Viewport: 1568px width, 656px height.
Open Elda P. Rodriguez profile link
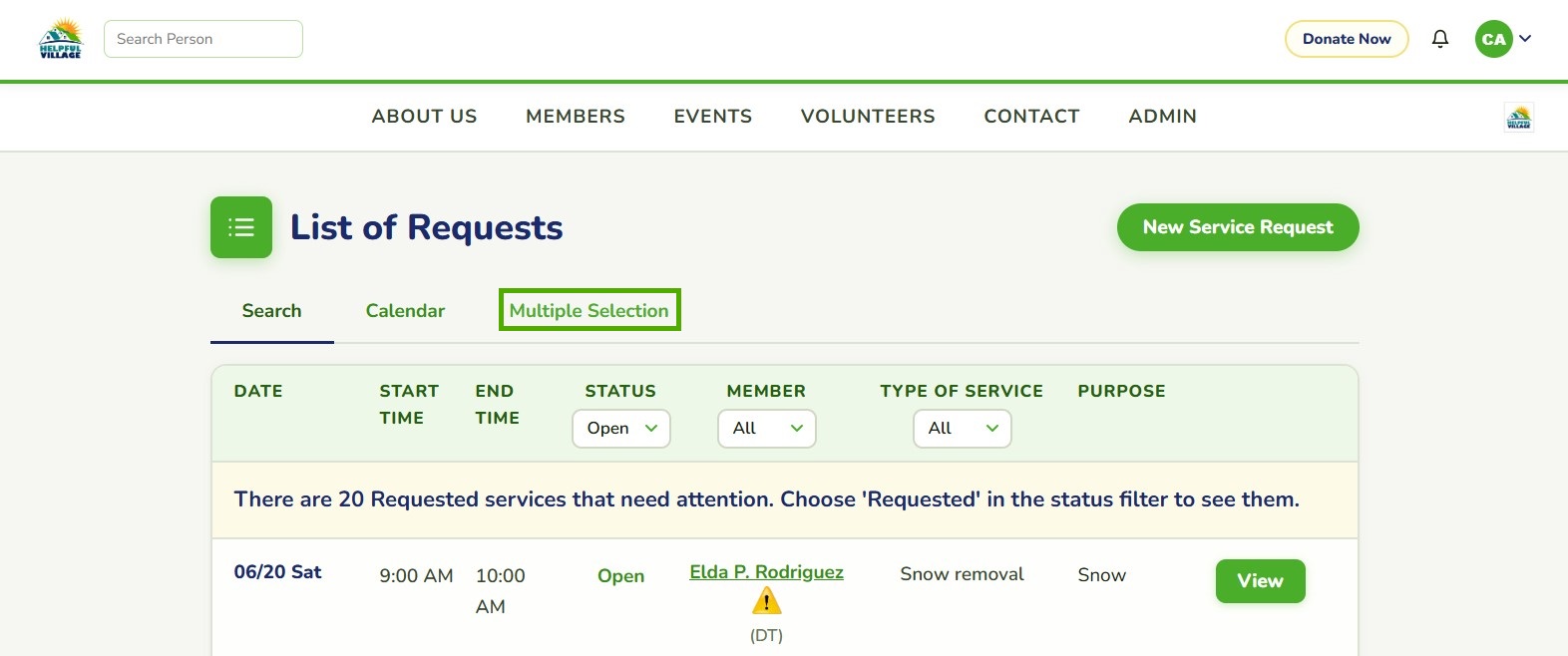point(766,572)
